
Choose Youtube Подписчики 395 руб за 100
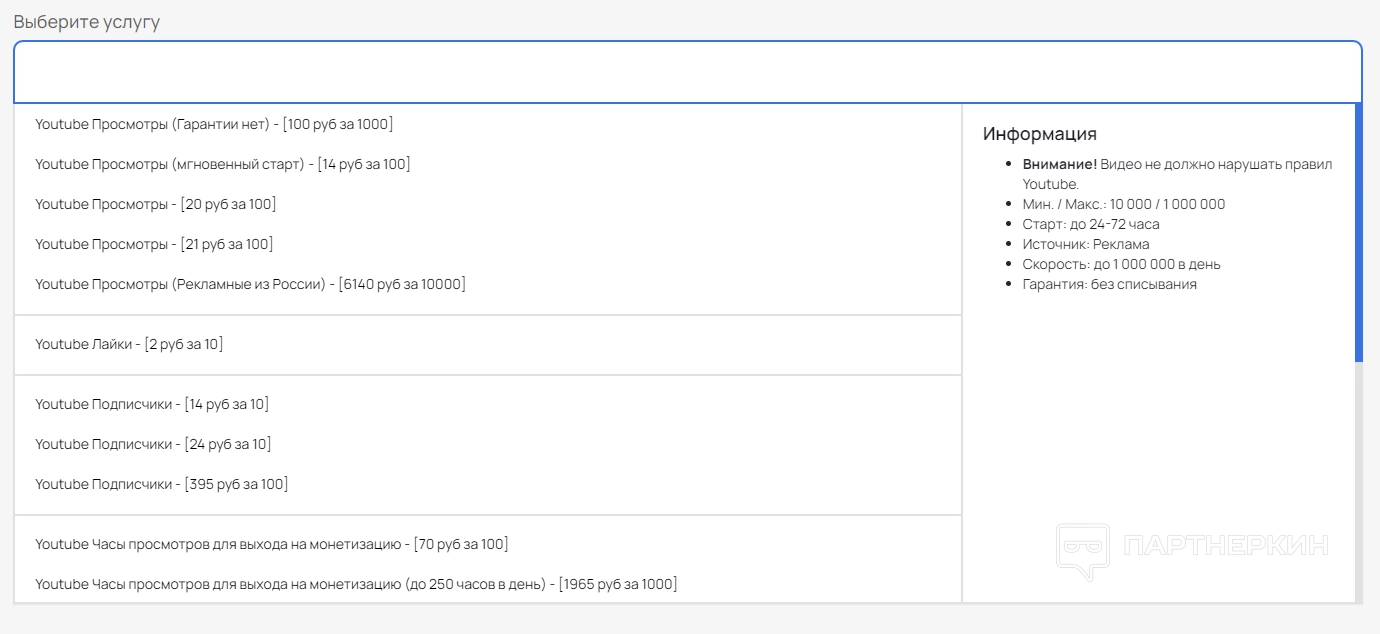[x=161, y=484]
